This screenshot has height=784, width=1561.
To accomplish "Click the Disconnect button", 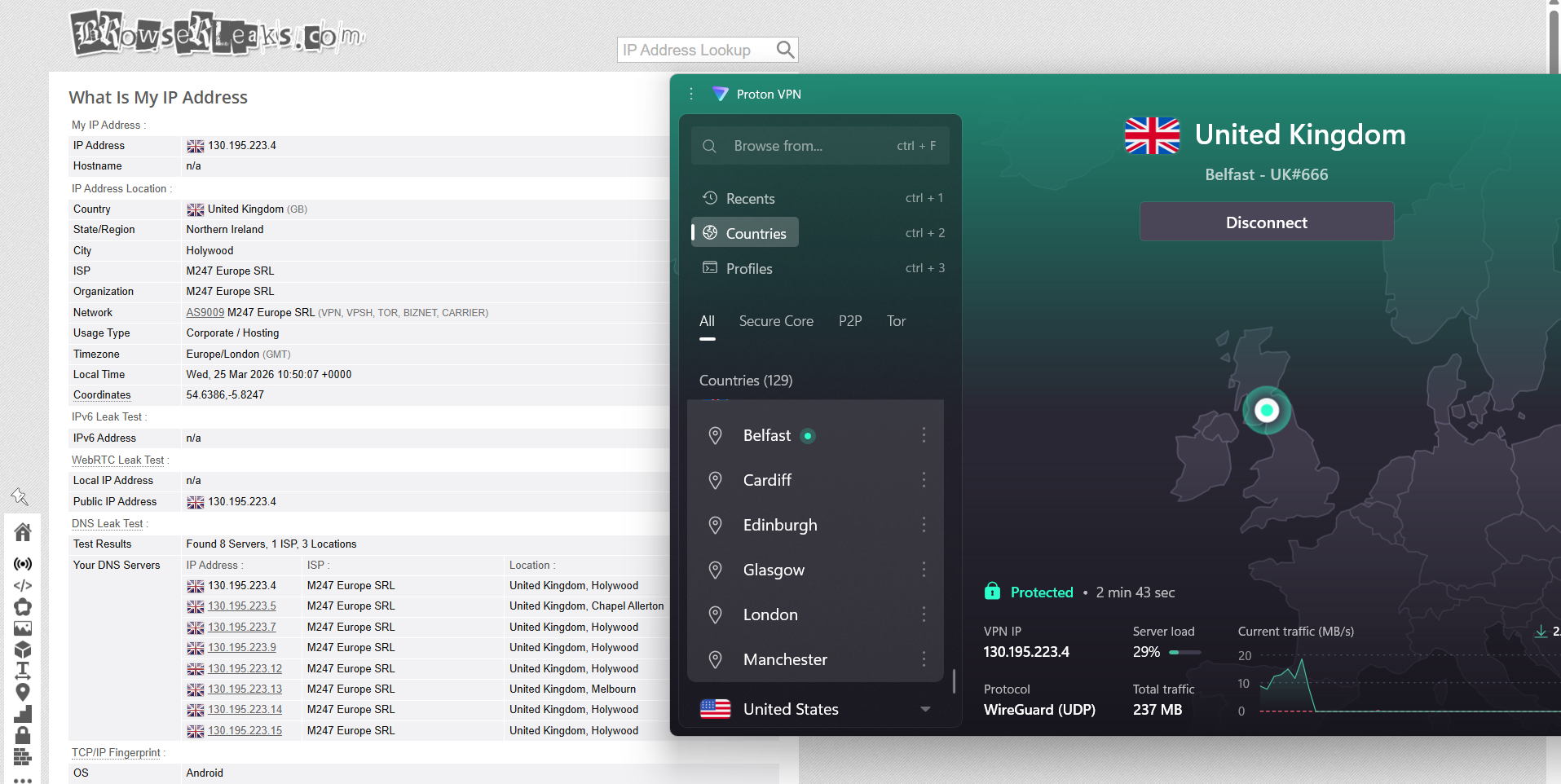I will coord(1265,222).
